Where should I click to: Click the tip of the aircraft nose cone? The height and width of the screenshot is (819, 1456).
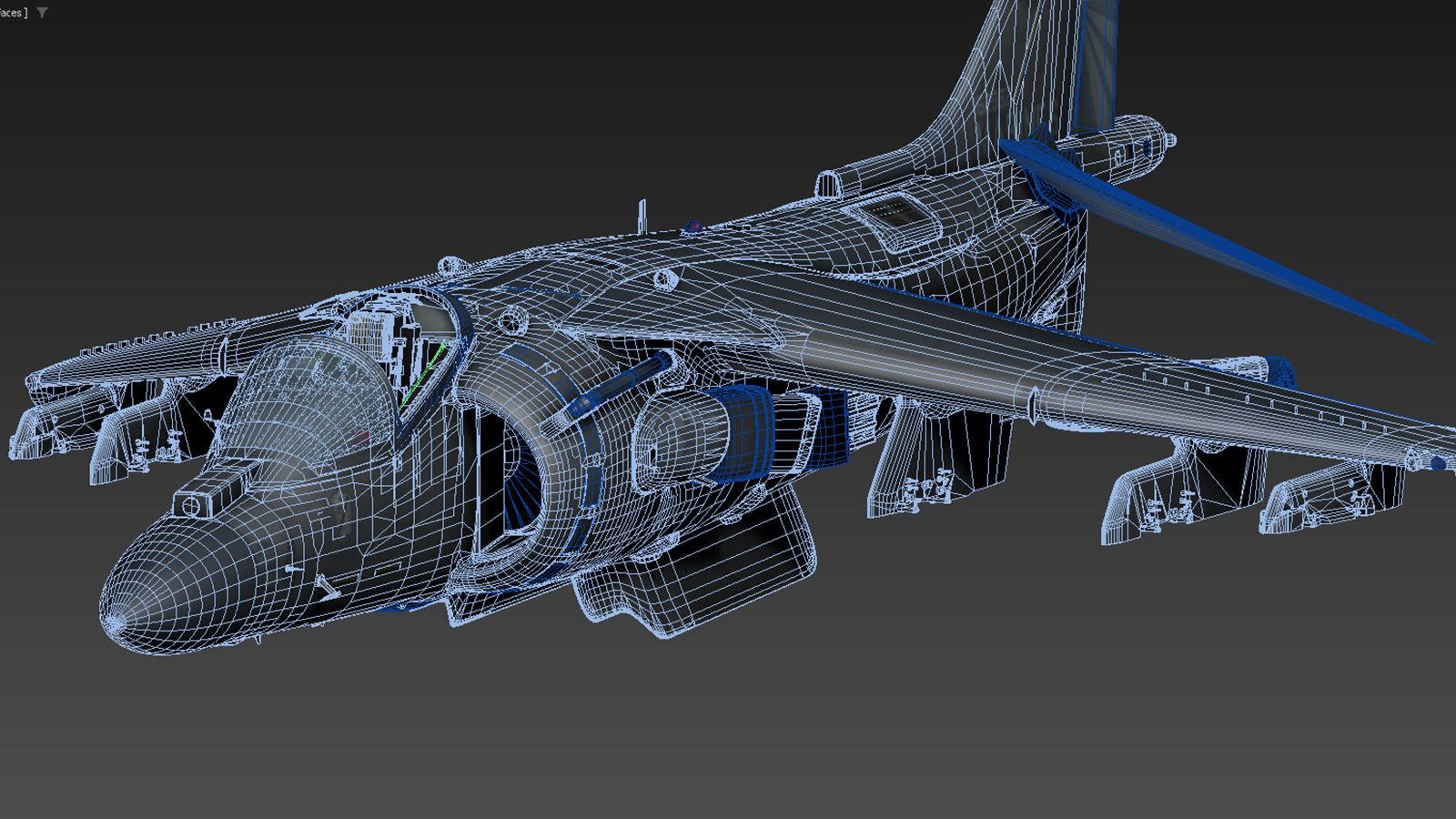click(x=115, y=622)
